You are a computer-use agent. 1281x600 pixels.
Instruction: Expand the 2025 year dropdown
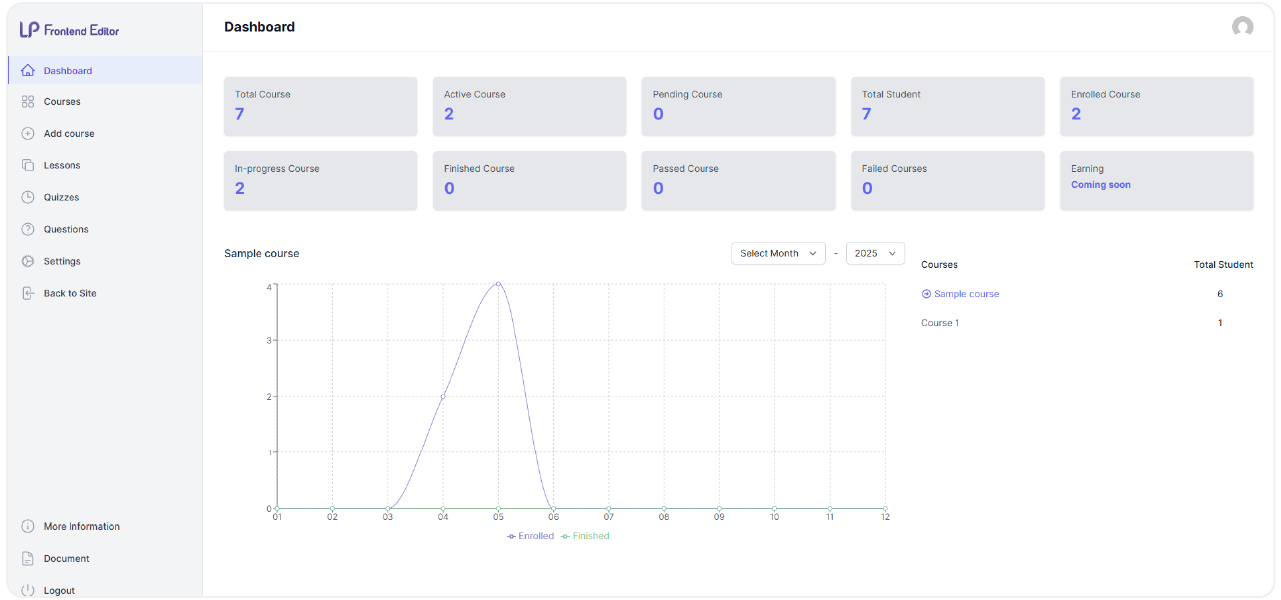tap(875, 254)
